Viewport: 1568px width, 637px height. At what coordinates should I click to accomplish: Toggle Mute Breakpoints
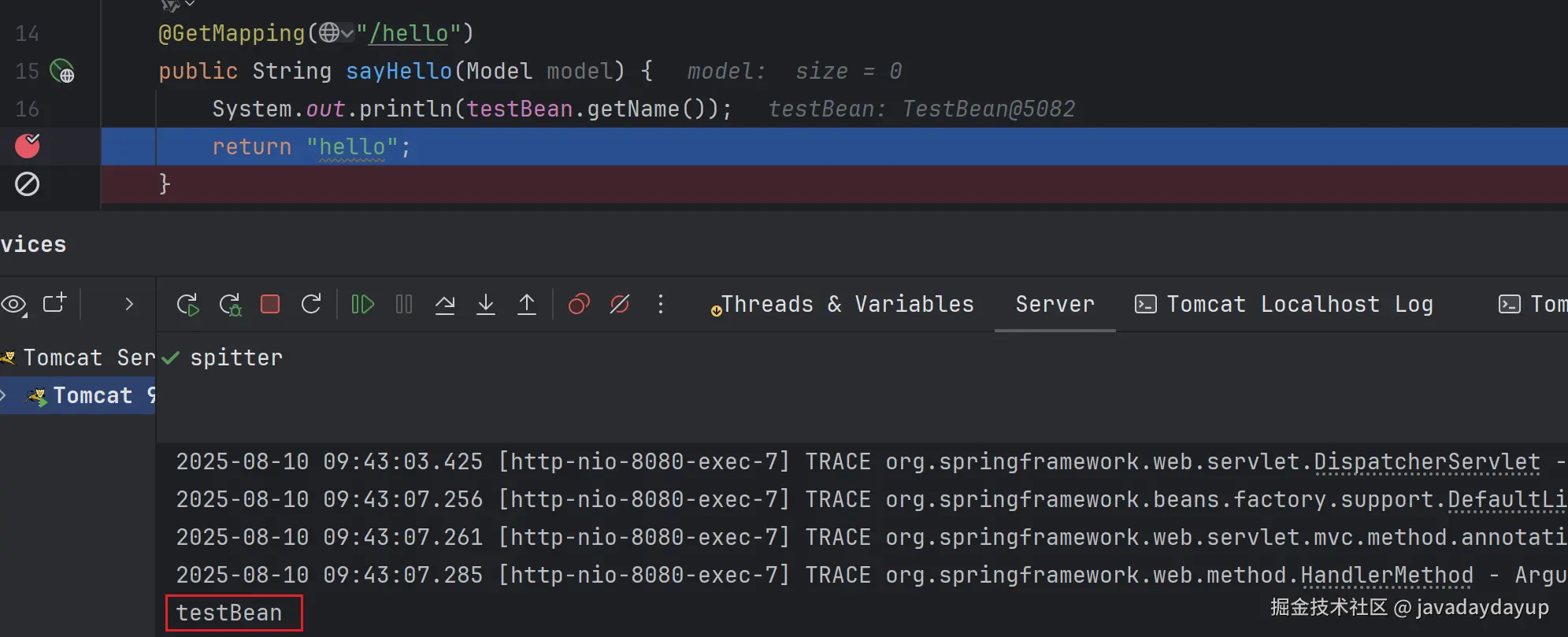[620, 304]
